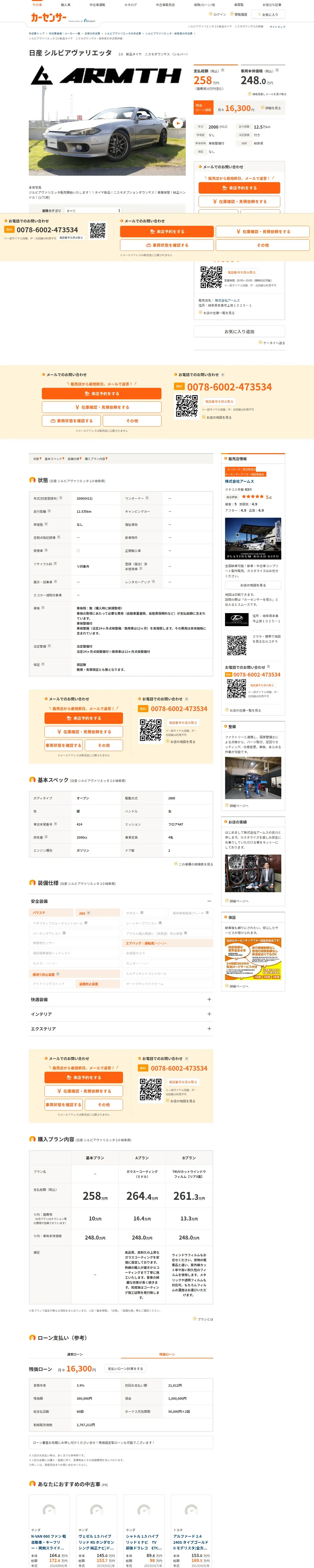
Task: Open the カタログ navigation tab
Action: point(131,5)
